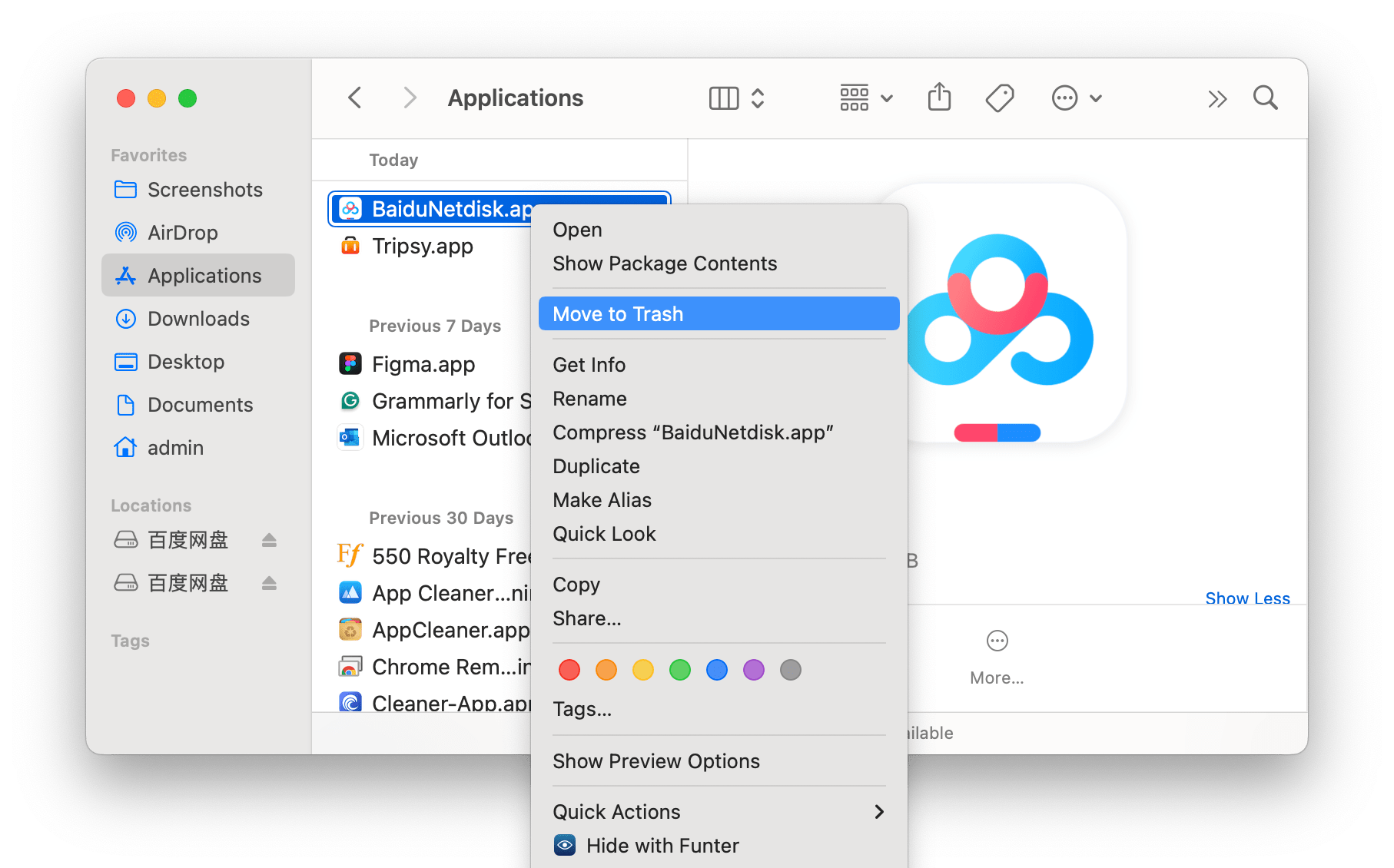Open Downloads in the sidebar

(197, 319)
